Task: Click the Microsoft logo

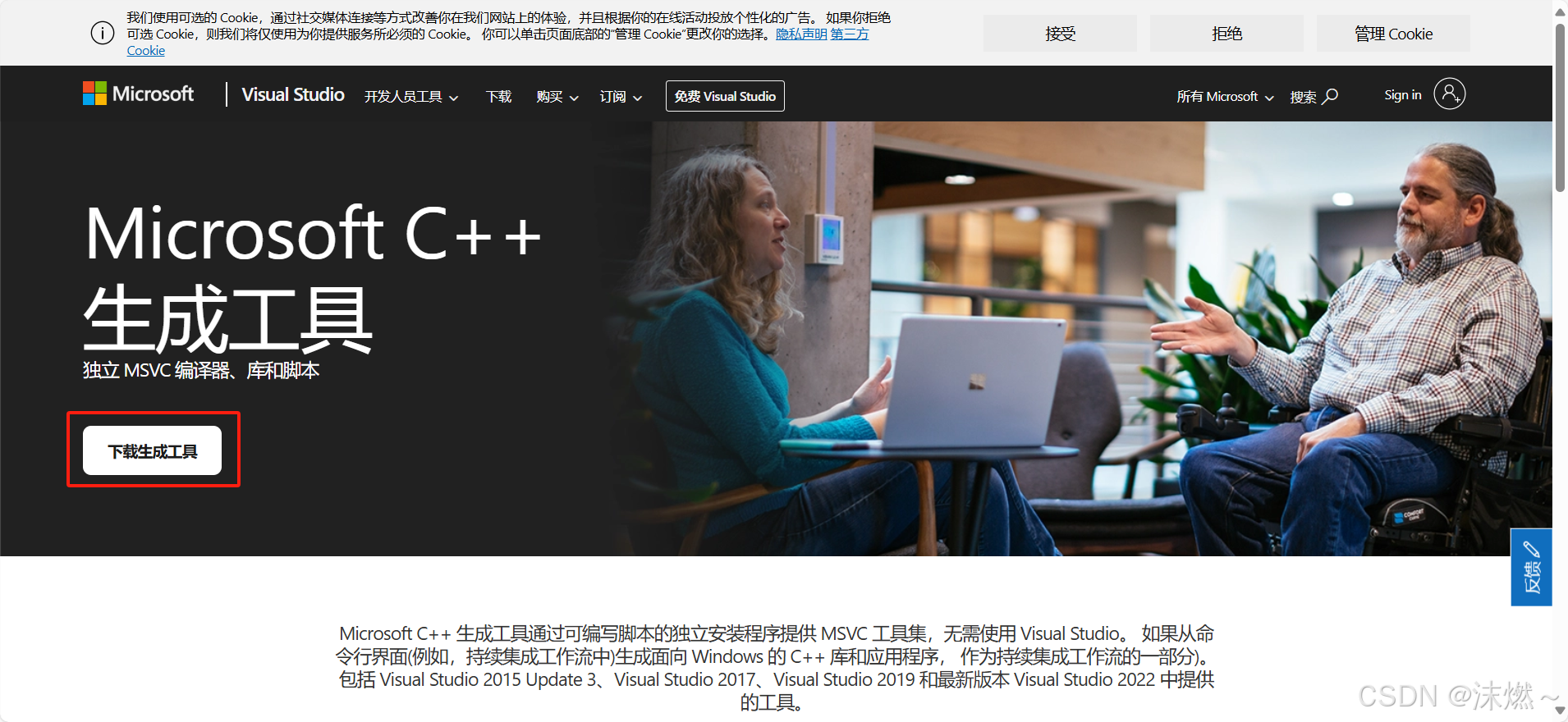Action: pos(138,94)
